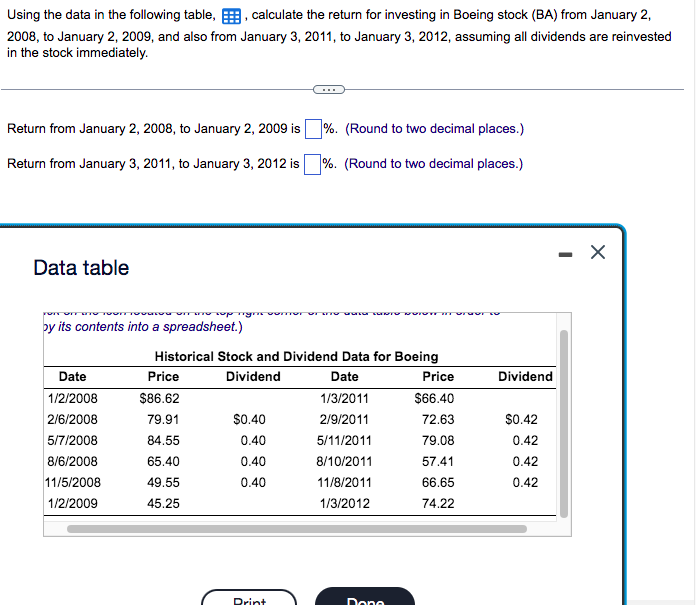Select the 49.55 price cell
The image size is (696, 605).
coord(163,482)
